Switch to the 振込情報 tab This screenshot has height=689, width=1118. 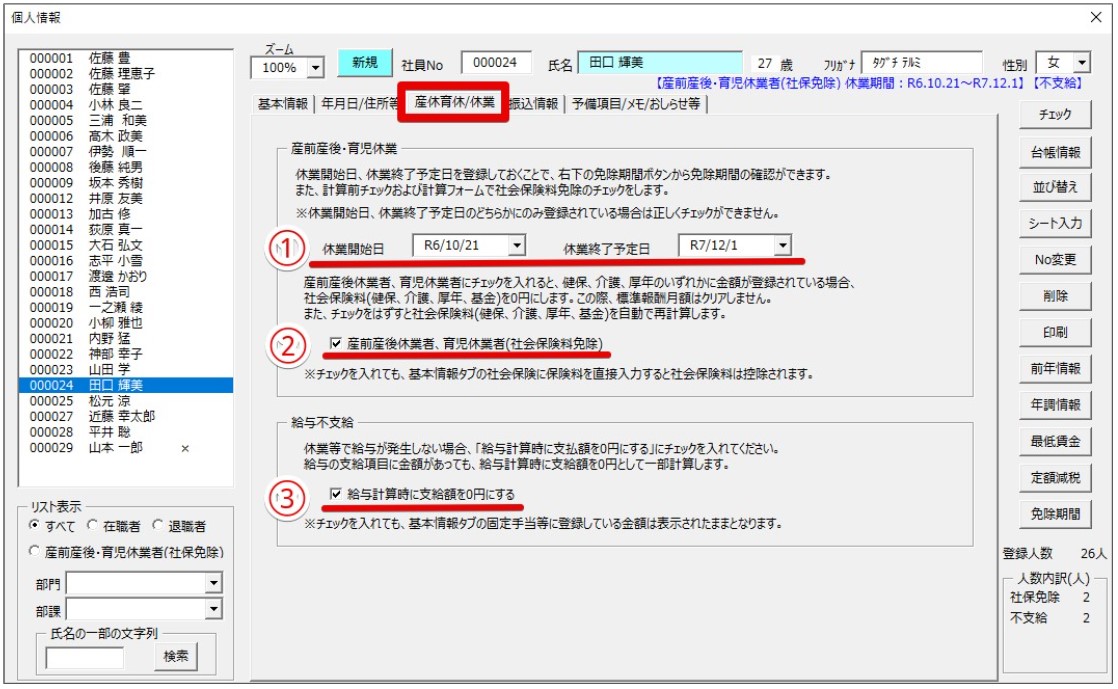(535, 104)
